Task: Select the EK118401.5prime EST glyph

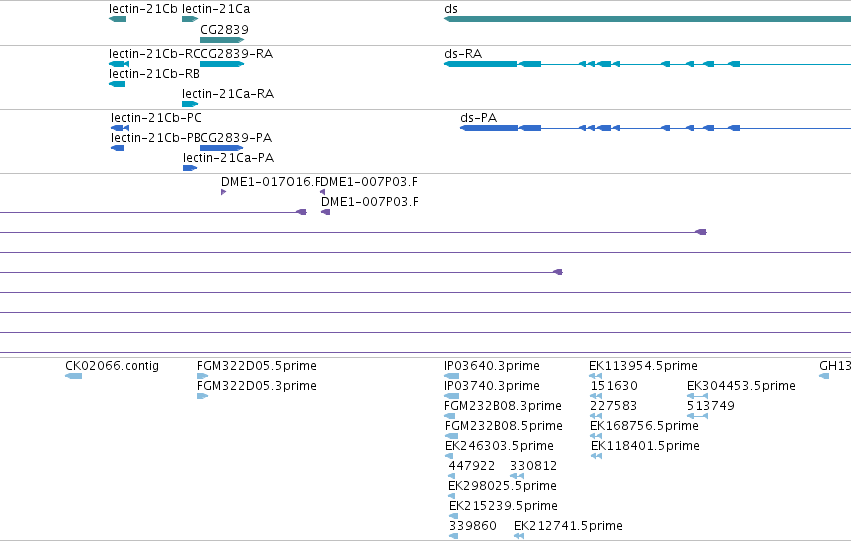Action: (x=596, y=456)
